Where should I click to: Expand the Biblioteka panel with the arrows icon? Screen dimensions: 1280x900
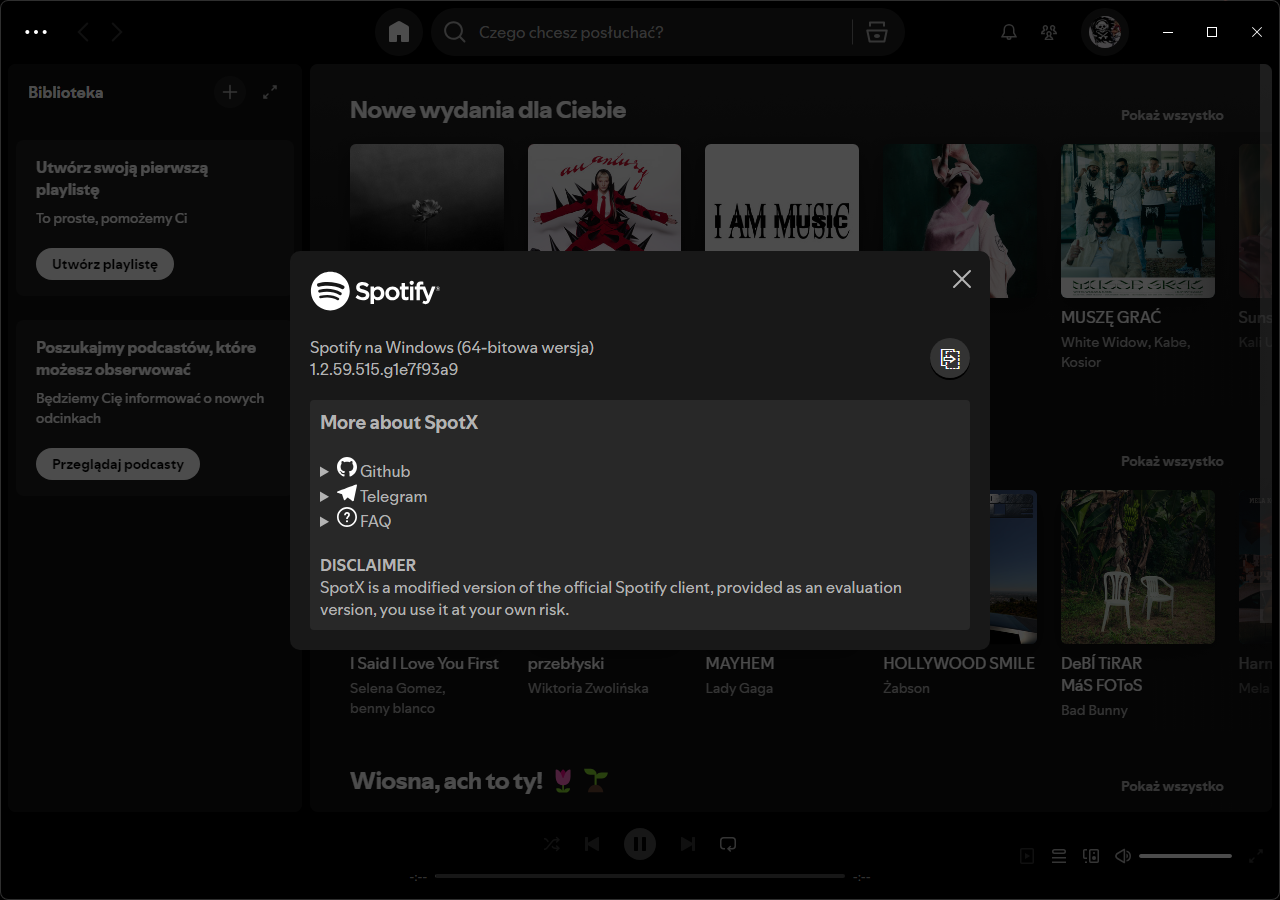click(x=270, y=92)
